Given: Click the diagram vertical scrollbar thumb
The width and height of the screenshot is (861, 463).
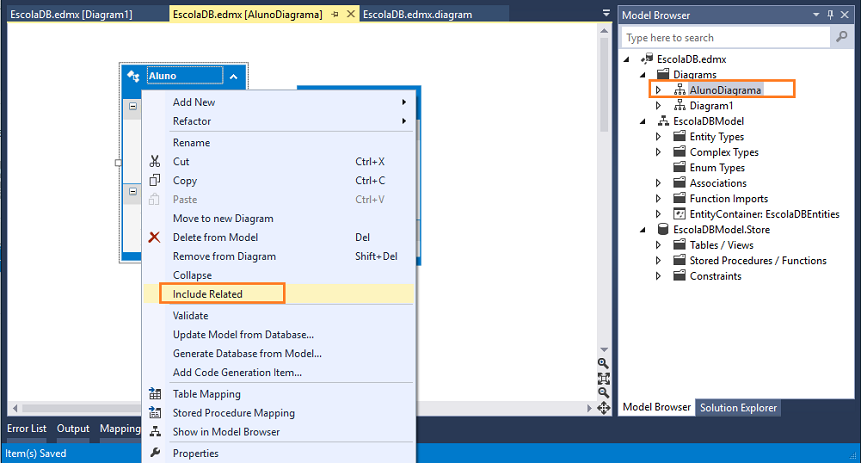Looking at the screenshot, I should [x=604, y=85].
